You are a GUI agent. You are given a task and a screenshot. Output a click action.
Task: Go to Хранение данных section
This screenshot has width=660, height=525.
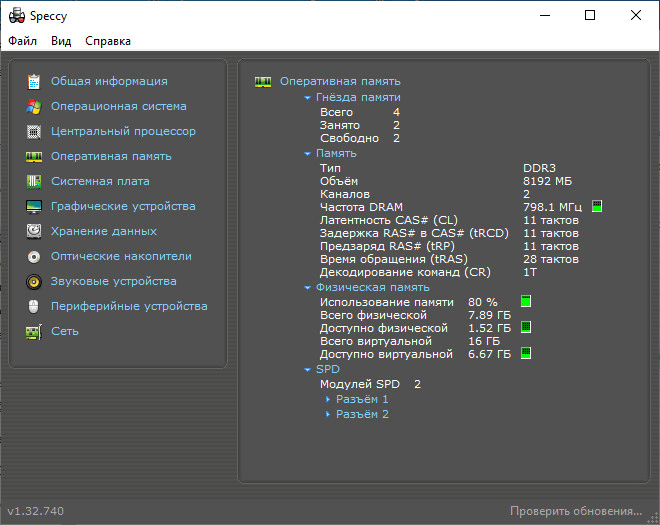pos(104,231)
